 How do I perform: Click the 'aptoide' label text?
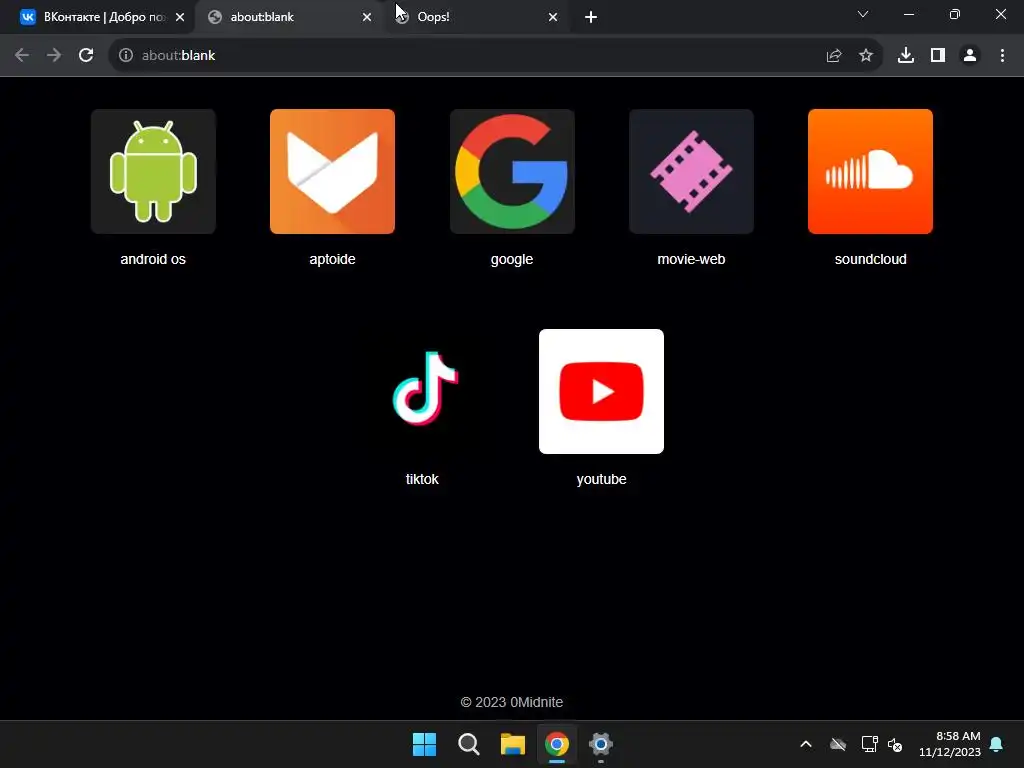coord(332,259)
